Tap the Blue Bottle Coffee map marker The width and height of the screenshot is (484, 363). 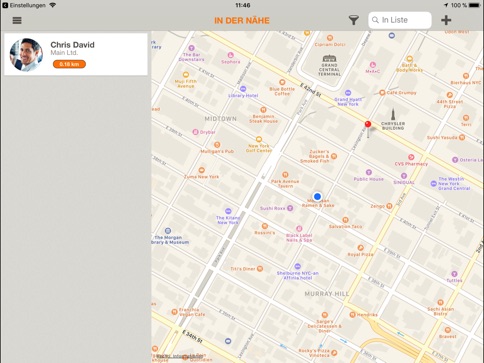click(282, 82)
